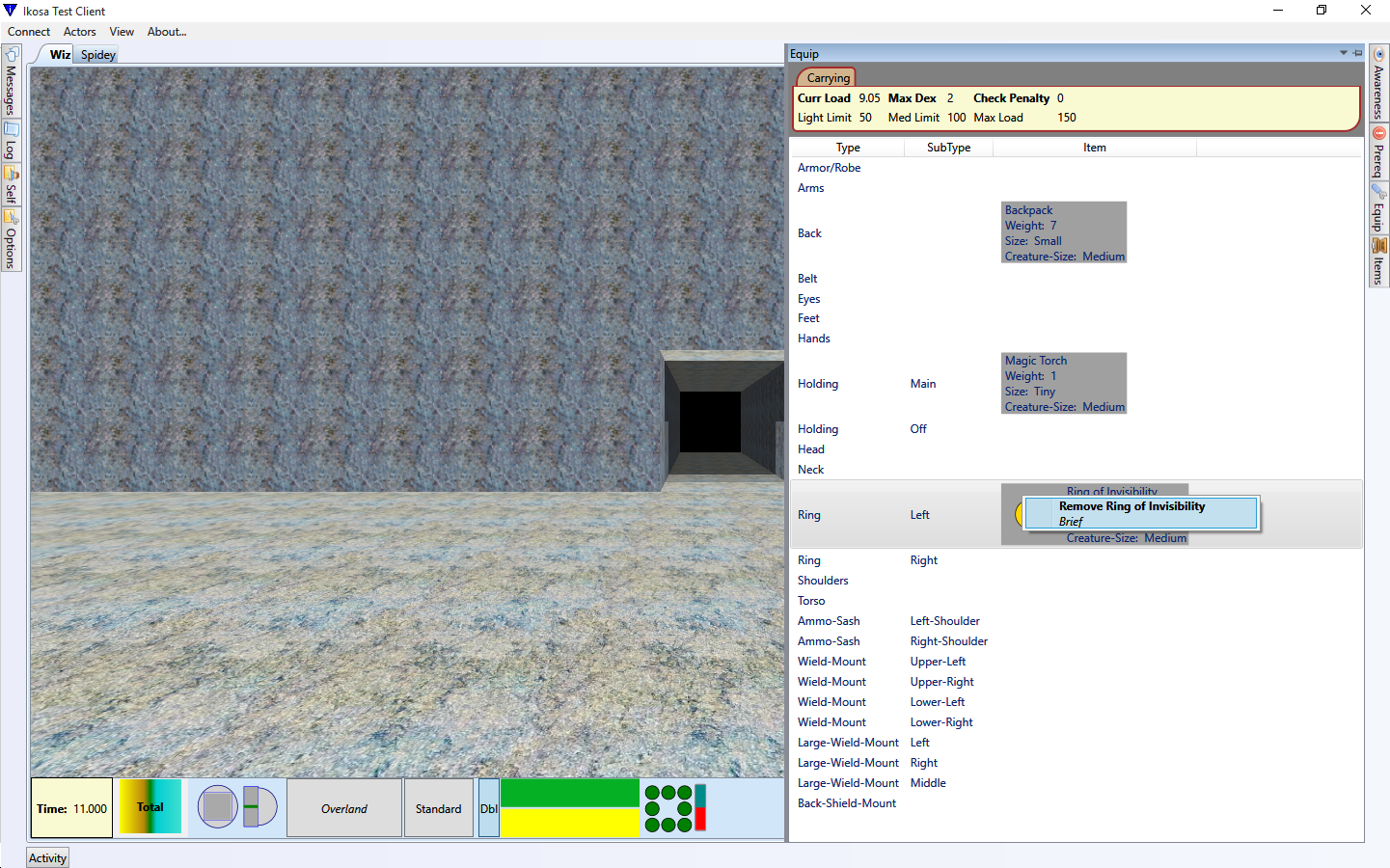Image resolution: width=1390 pixels, height=868 pixels.
Task: Toggle the Dbl button
Action: [x=489, y=808]
